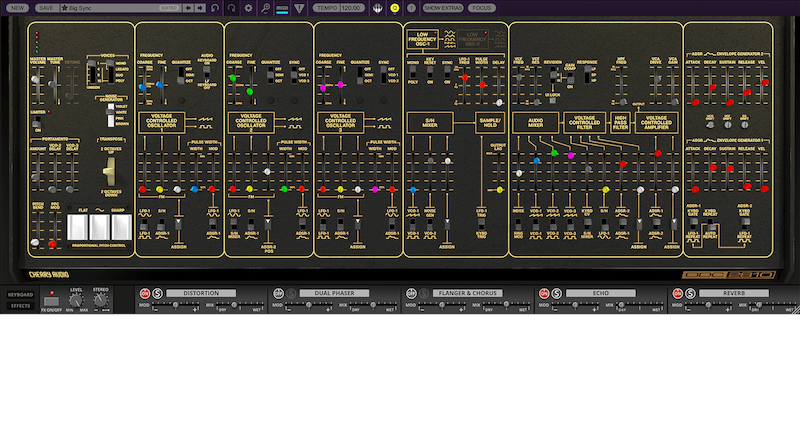Click the TEMPO label button

pos(327,8)
